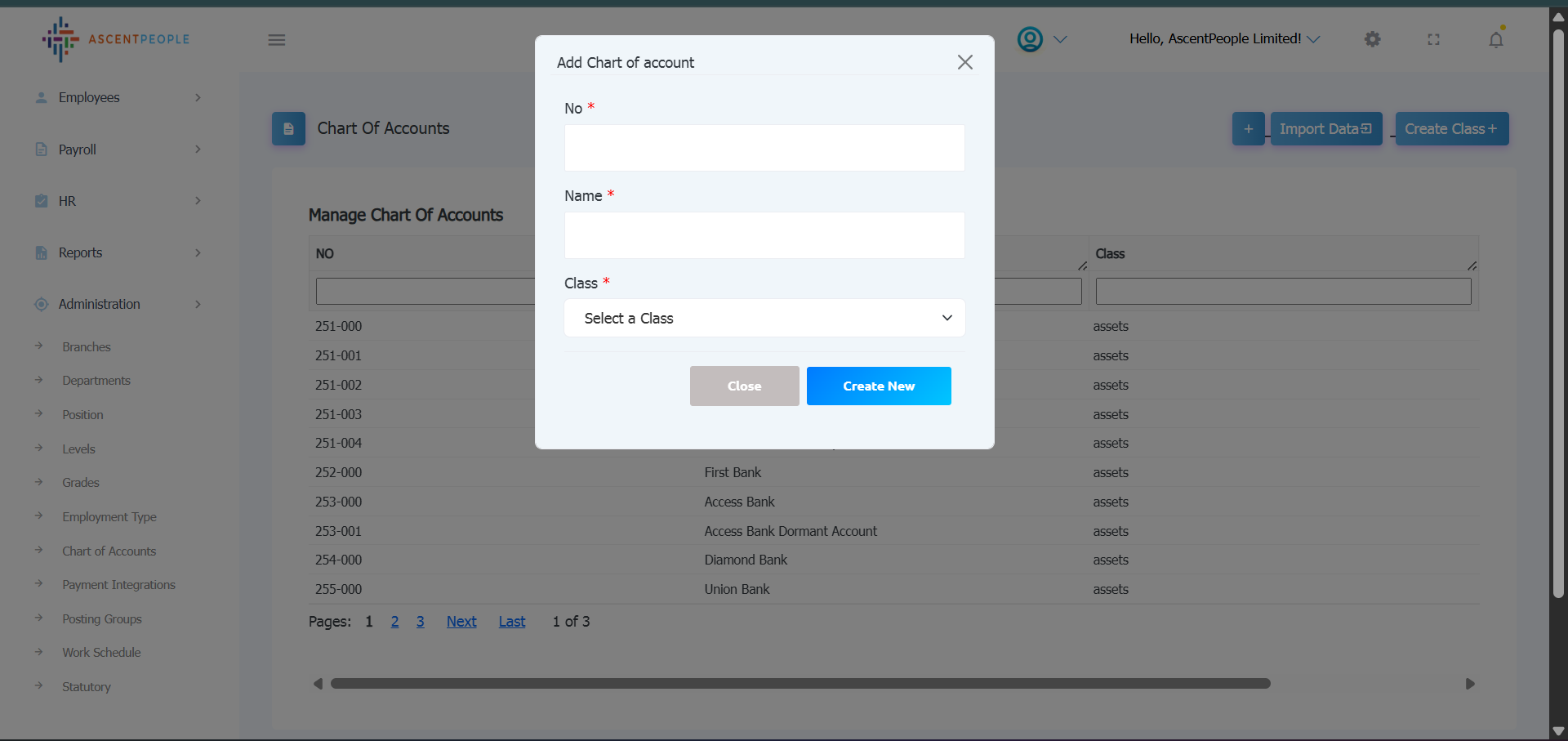The height and width of the screenshot is (741, 1568).
Task: Open the AscentPeople Limited account dropdown
Action: pos(1224,39)
